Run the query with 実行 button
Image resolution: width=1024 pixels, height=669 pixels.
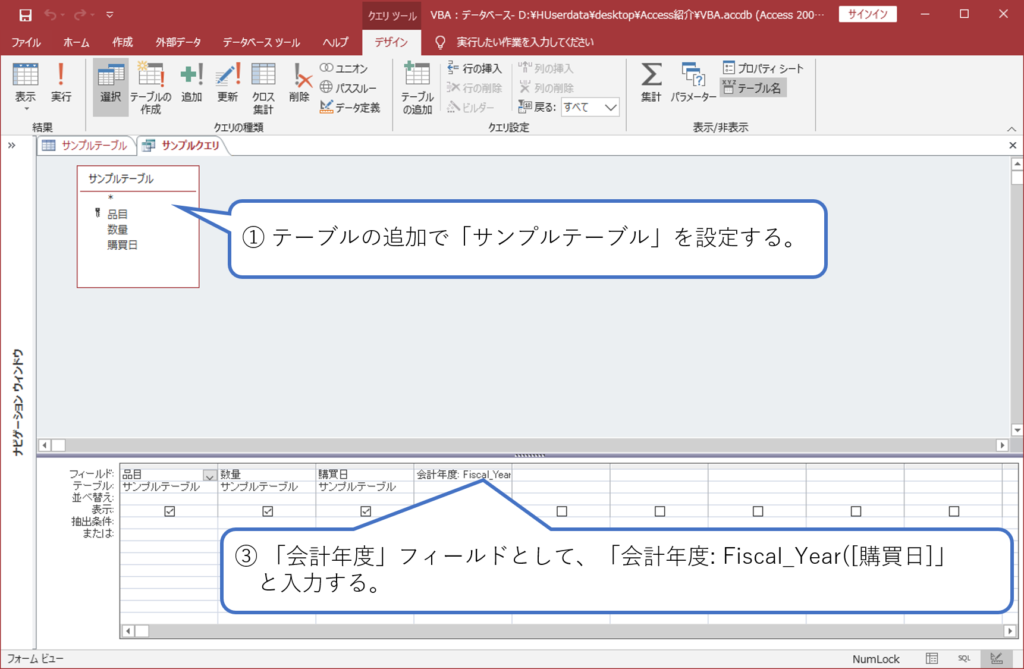(61, 83)
